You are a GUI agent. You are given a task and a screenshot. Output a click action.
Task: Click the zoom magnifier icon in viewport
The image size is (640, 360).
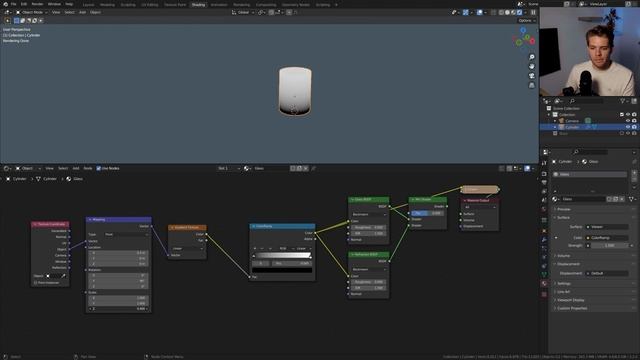click(x=531, y=57)
